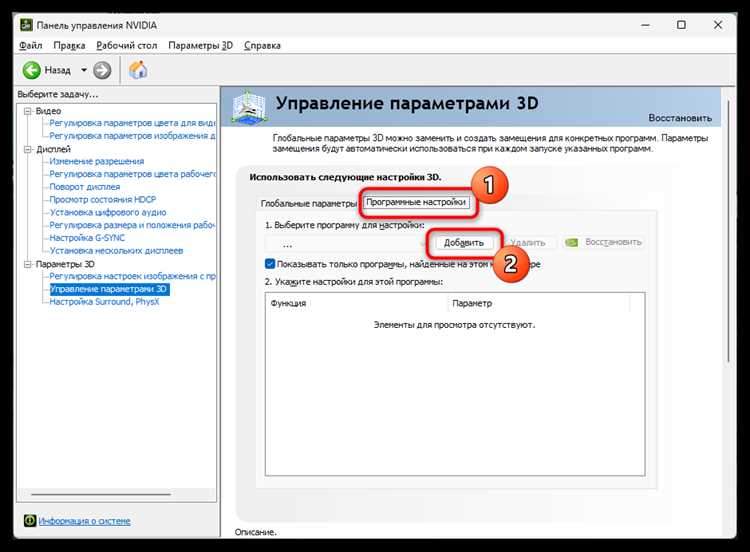Viewport: 750px width, 552px height.
Task: Minimize the NVIDIA control panel window
Action: (646, 25)
